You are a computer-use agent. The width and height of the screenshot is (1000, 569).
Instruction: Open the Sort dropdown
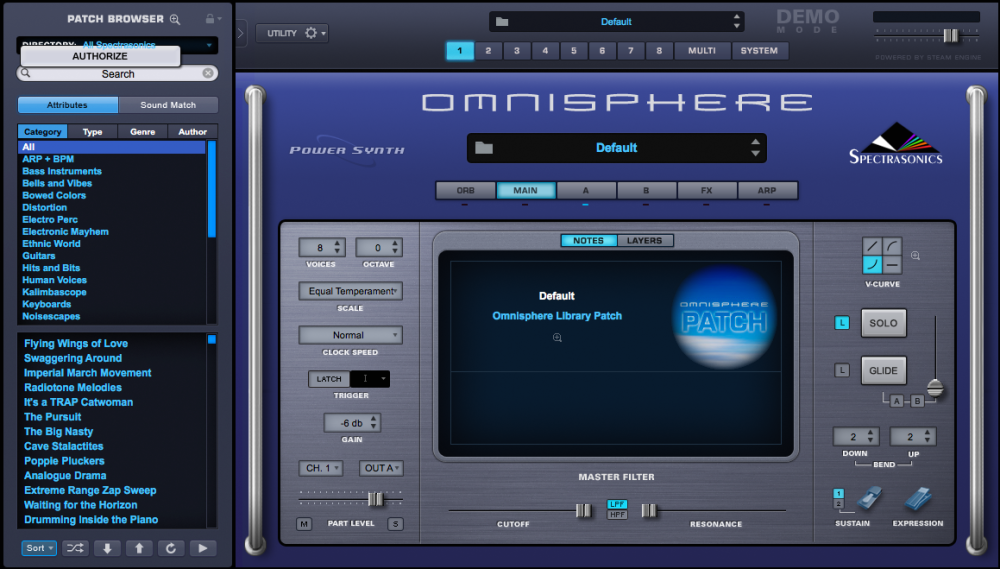coord(39,548)
